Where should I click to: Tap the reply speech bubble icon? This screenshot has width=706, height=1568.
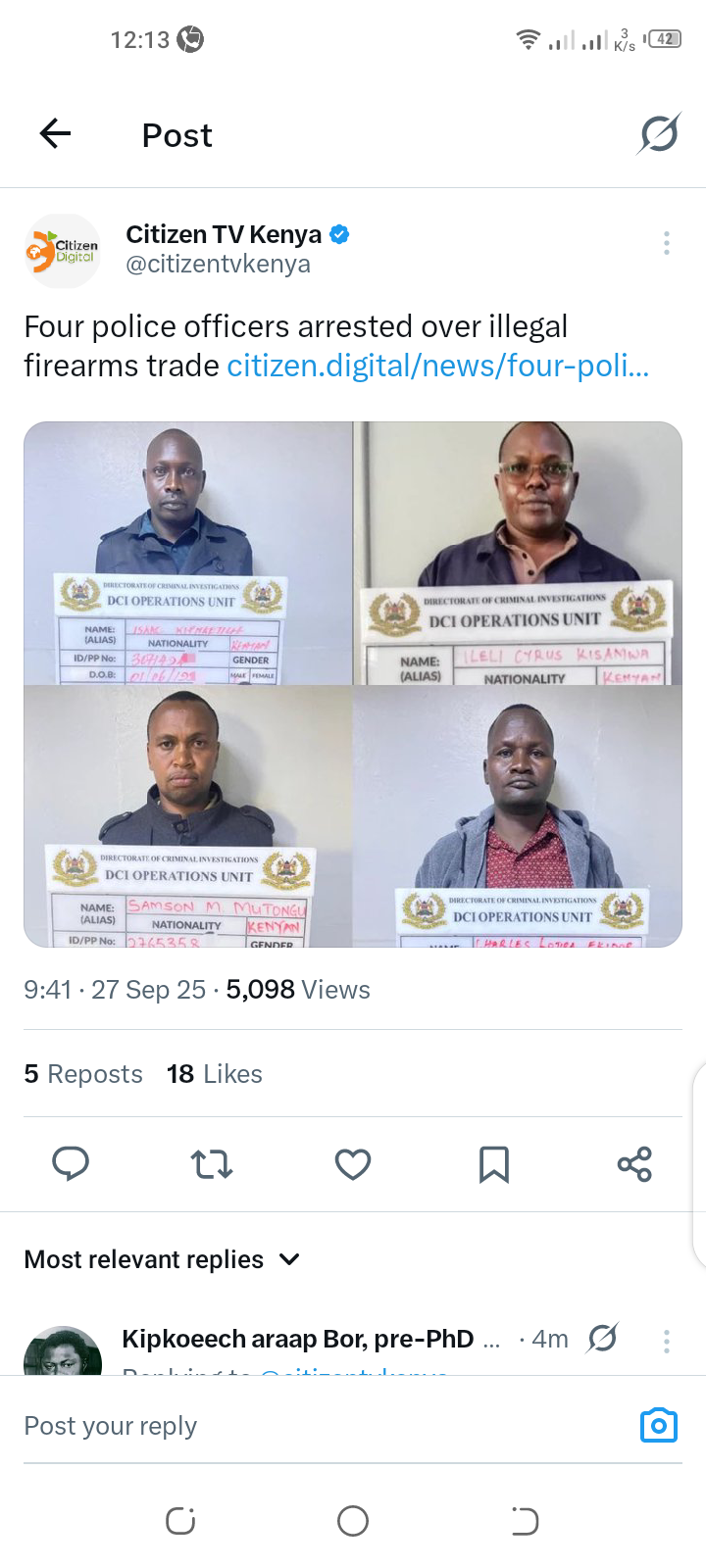point(71,1164)
